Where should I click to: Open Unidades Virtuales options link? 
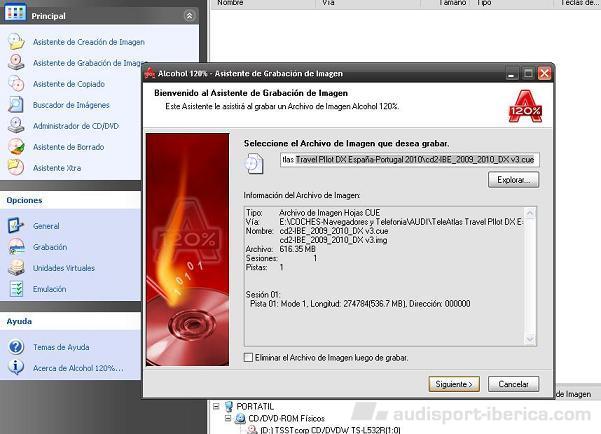coord(64,268)
